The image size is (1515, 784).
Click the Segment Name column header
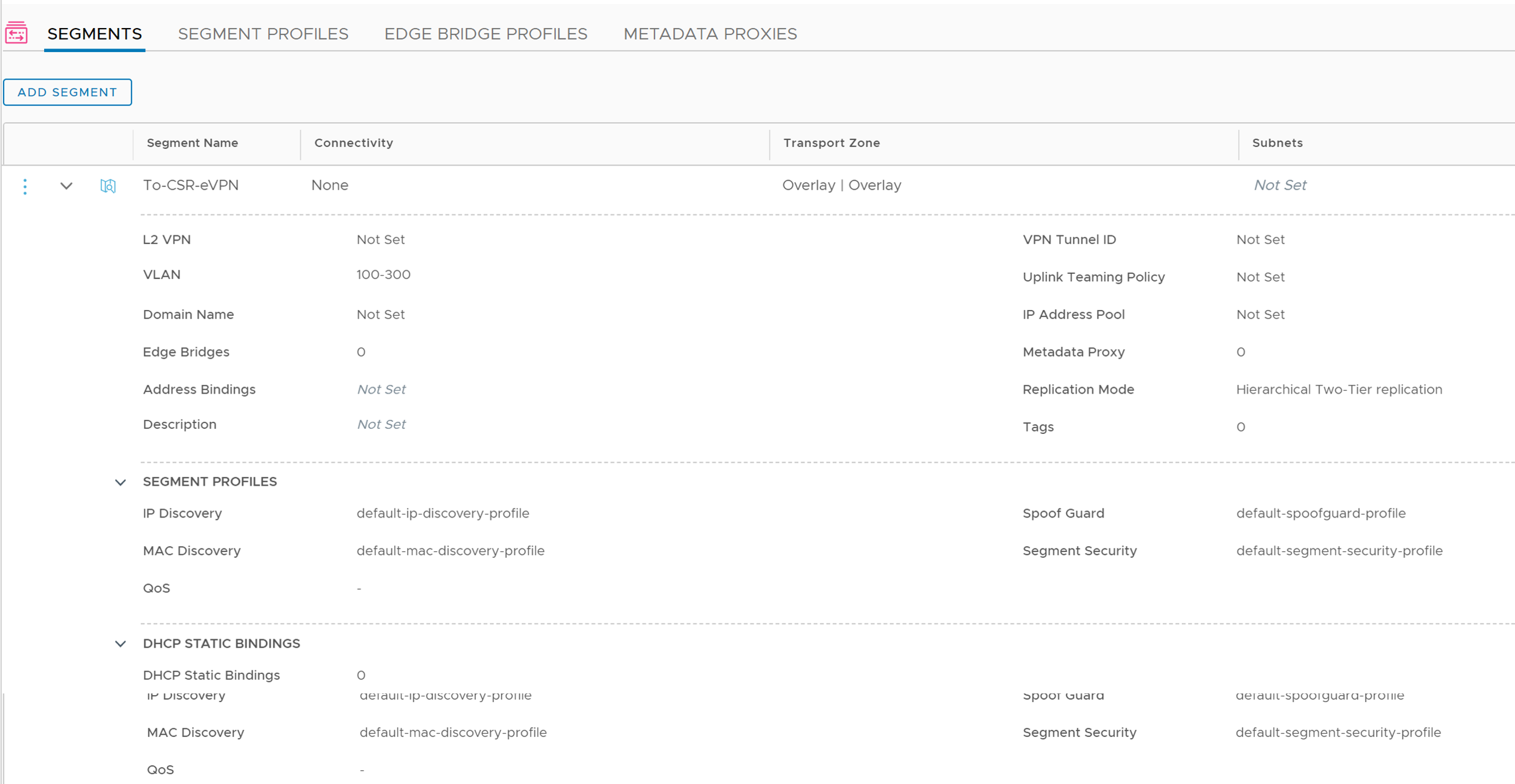(192, 143)
